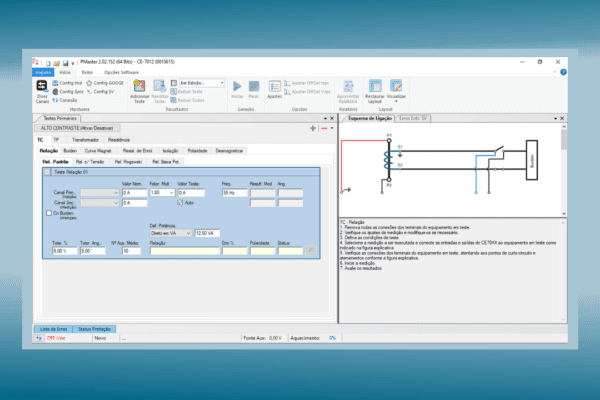Toggle the Auto checkbox
Image resolution: width=600 pixels, height=400 pixels.
[180, 202]
